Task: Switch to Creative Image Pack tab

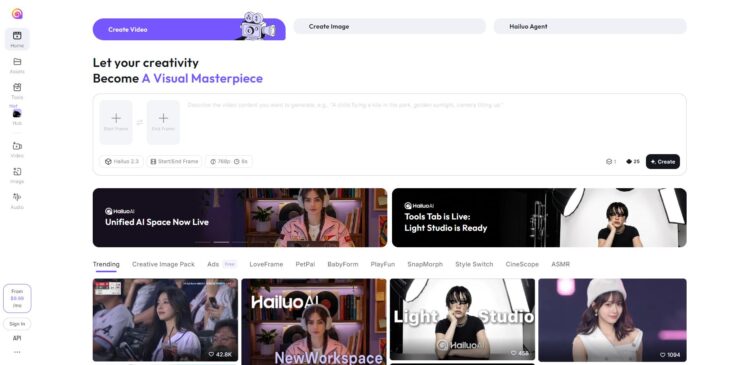Action: [x=163, y=264]
